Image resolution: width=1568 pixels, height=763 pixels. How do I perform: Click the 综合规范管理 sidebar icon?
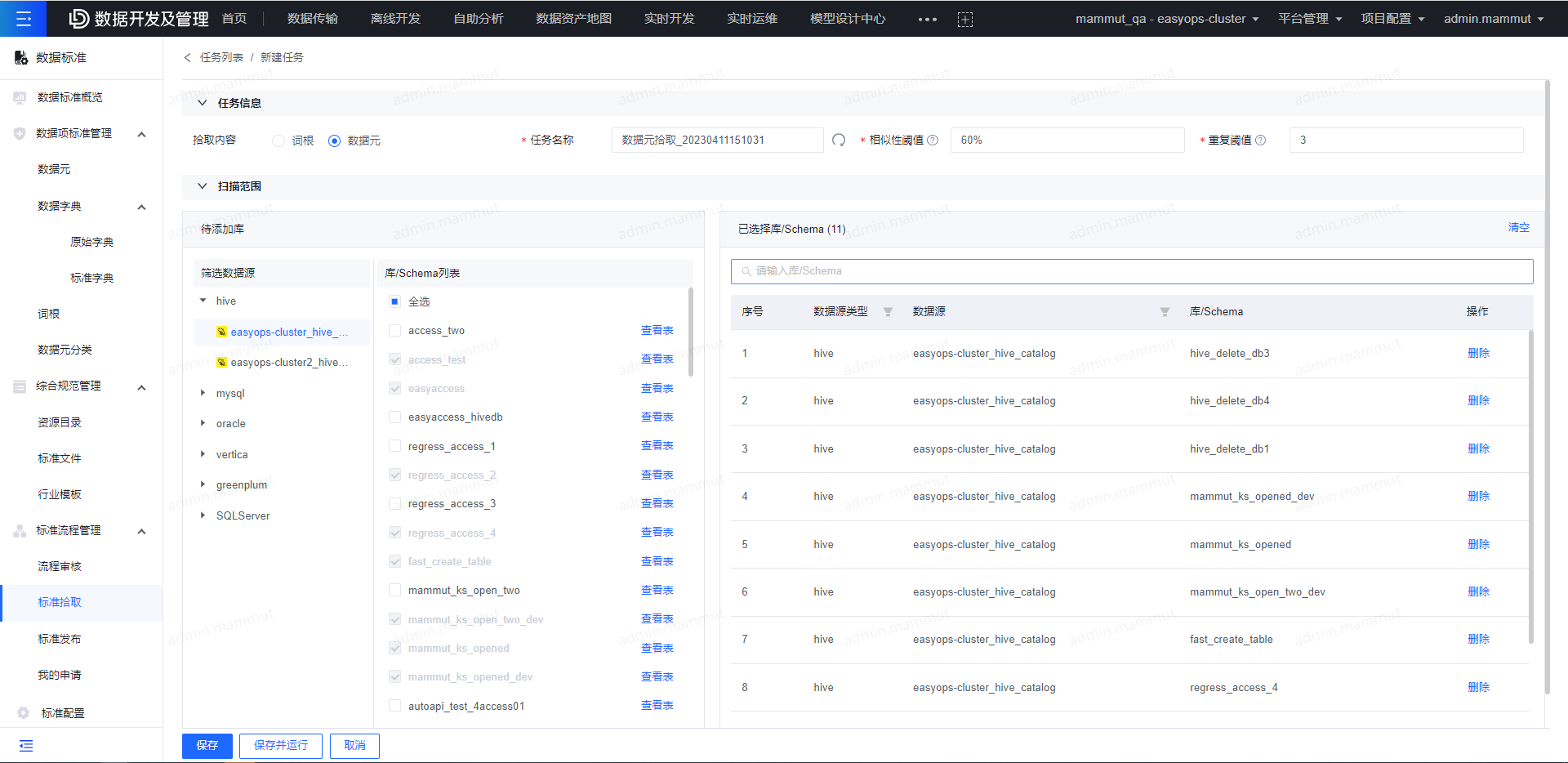pos(20,386)
